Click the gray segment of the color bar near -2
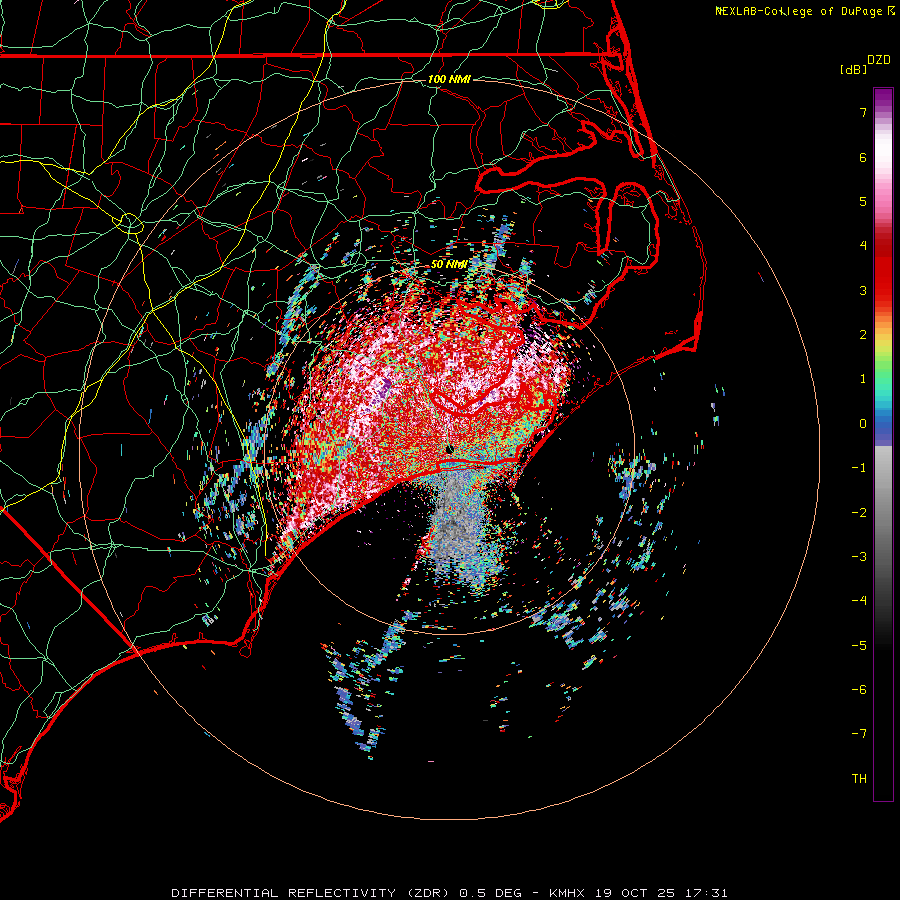The width and height of the screenshot is (900, 900). (x=883, y=513)
